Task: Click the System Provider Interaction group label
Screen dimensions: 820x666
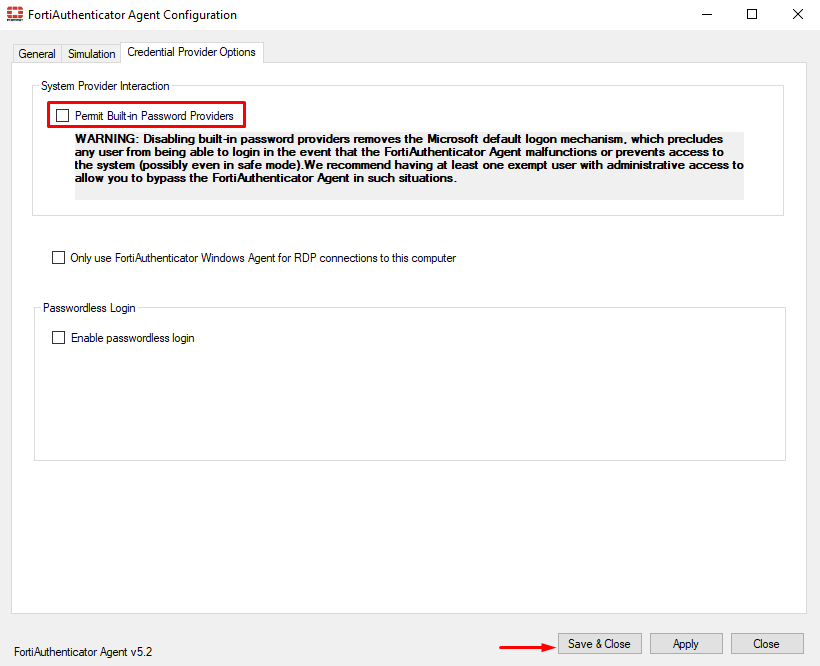Action: click(104, 86)
